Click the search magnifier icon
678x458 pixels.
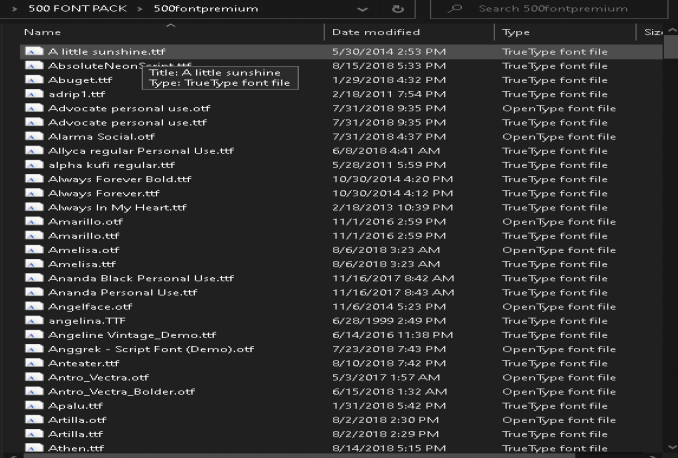coord(458,9)
